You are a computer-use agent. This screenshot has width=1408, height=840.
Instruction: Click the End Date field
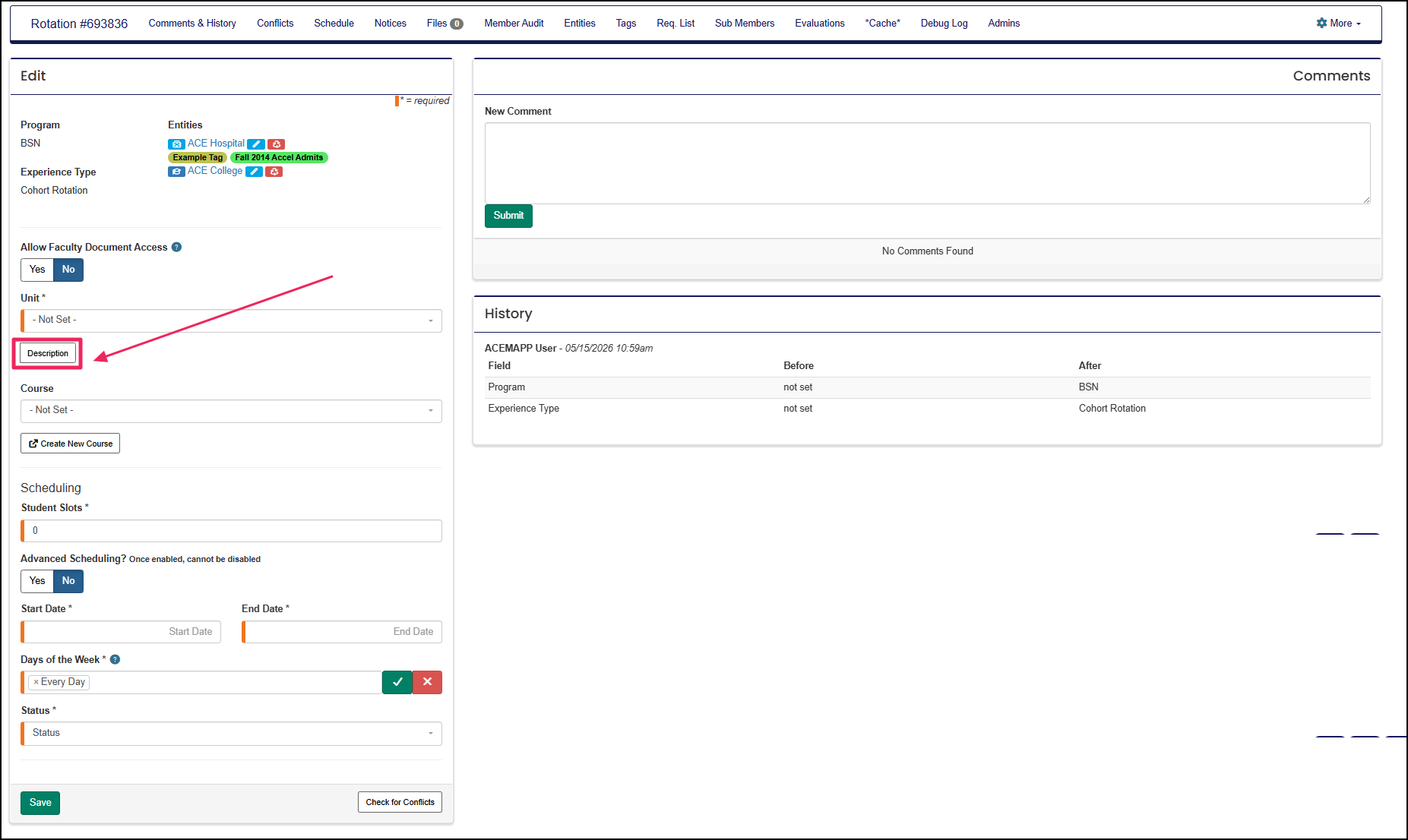pos(342,632)
